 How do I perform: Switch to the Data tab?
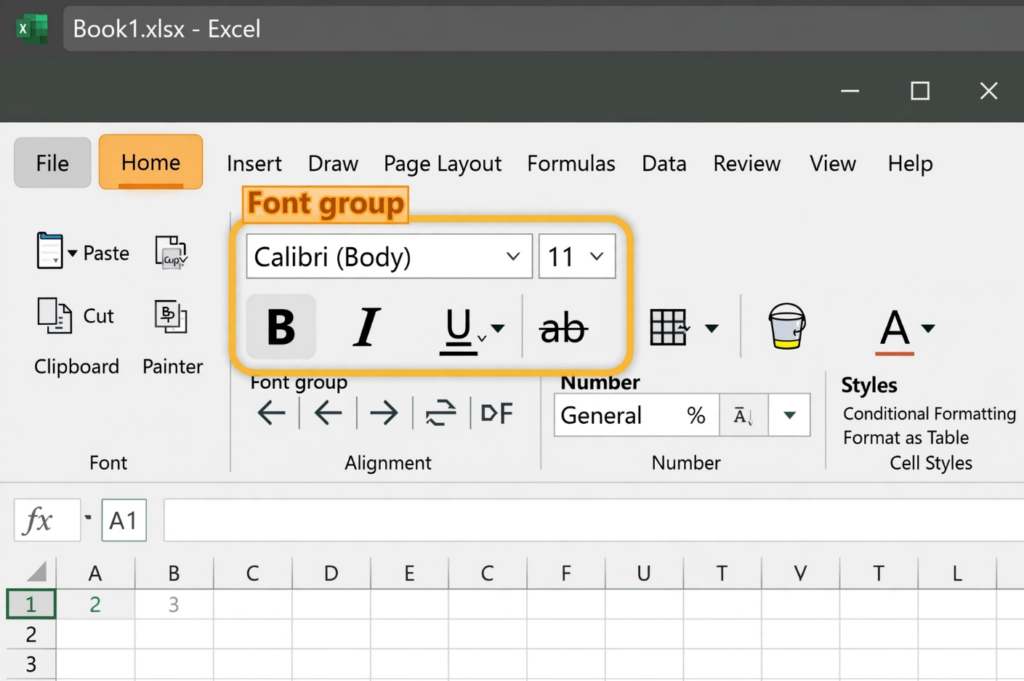point(664,163)
